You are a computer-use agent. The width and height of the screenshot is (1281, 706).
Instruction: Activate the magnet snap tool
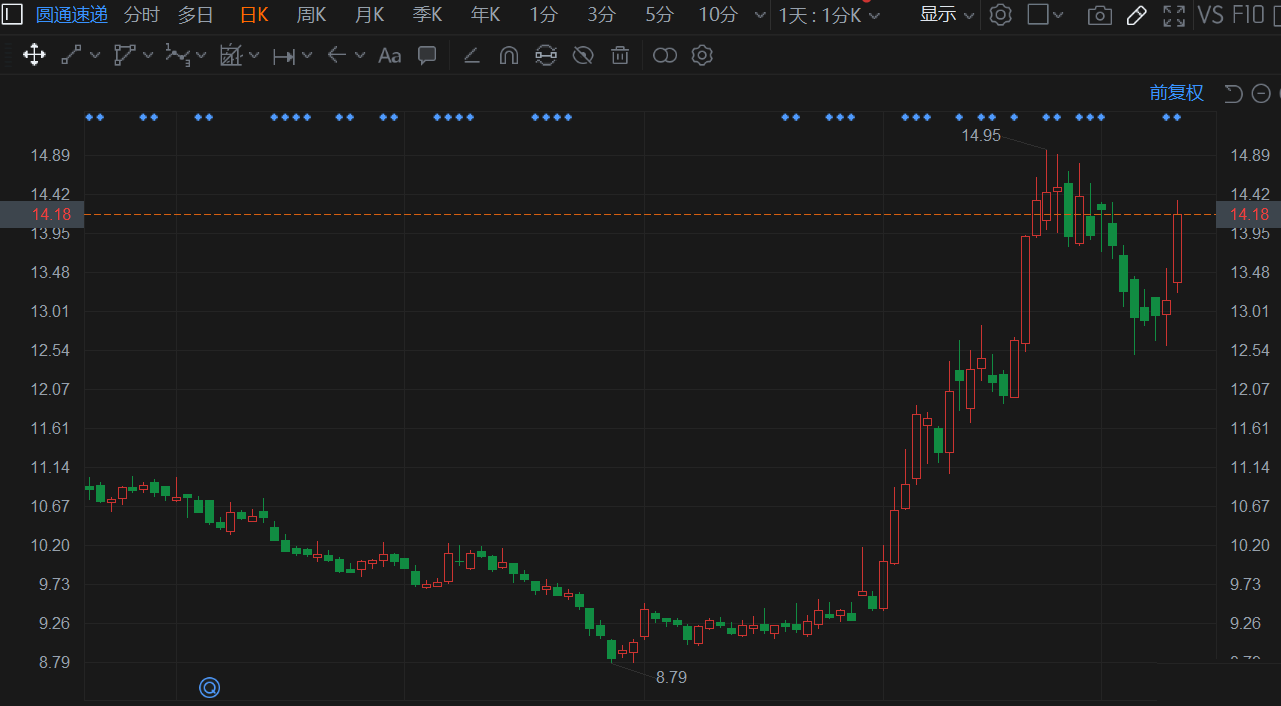508,55
